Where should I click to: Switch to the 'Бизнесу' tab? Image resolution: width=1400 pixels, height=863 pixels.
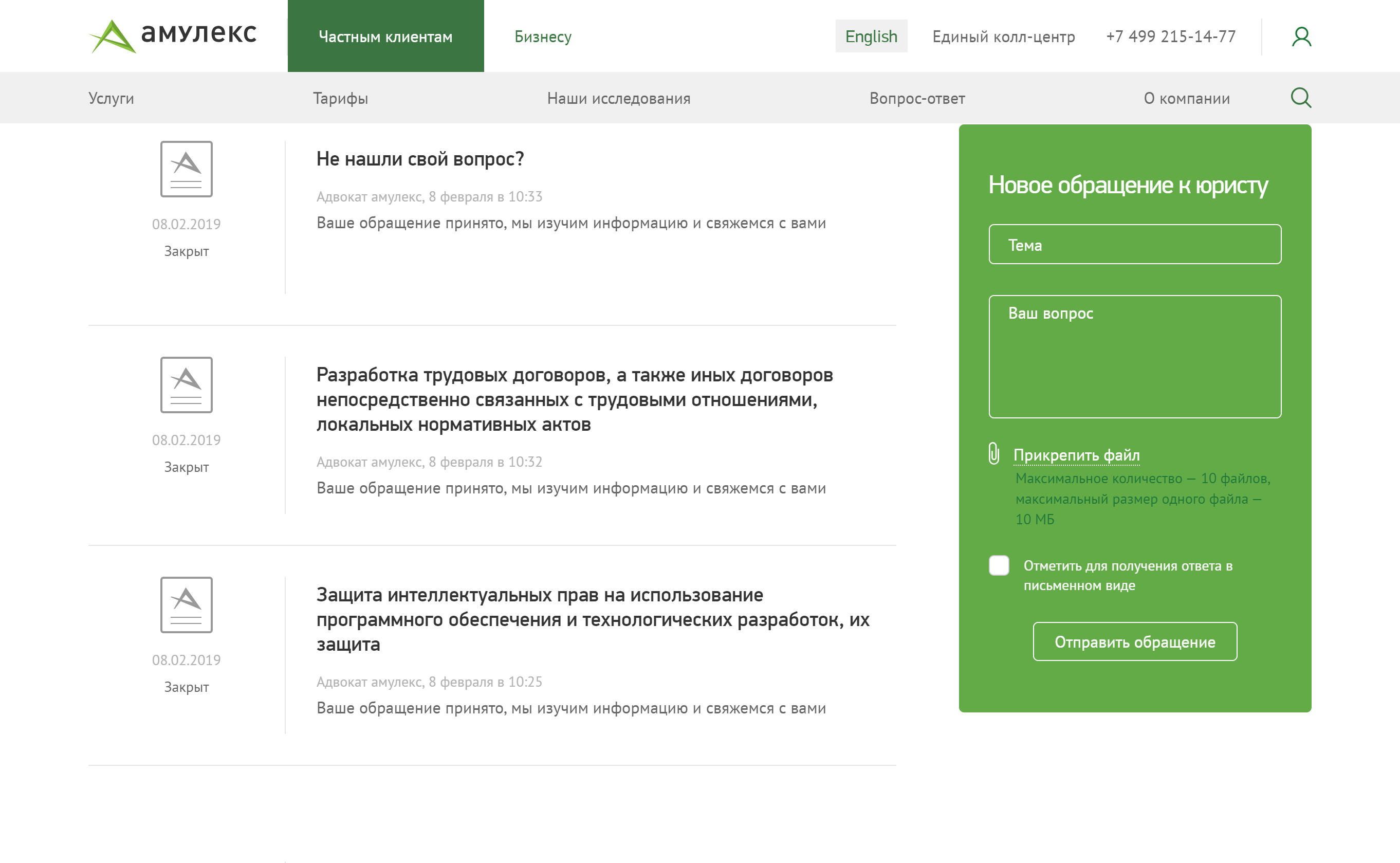tap(543, 36)
